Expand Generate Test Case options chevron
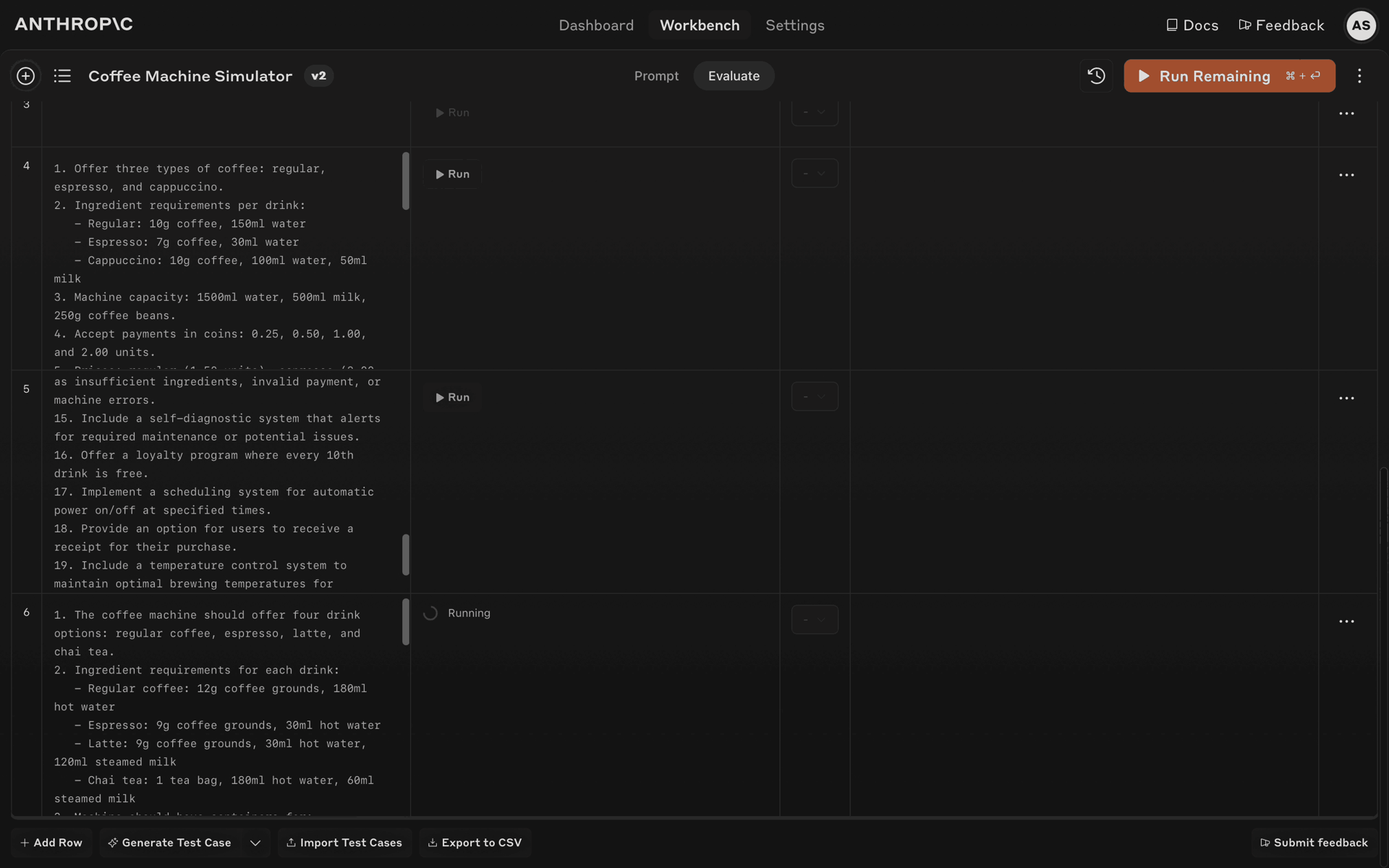 255,843
